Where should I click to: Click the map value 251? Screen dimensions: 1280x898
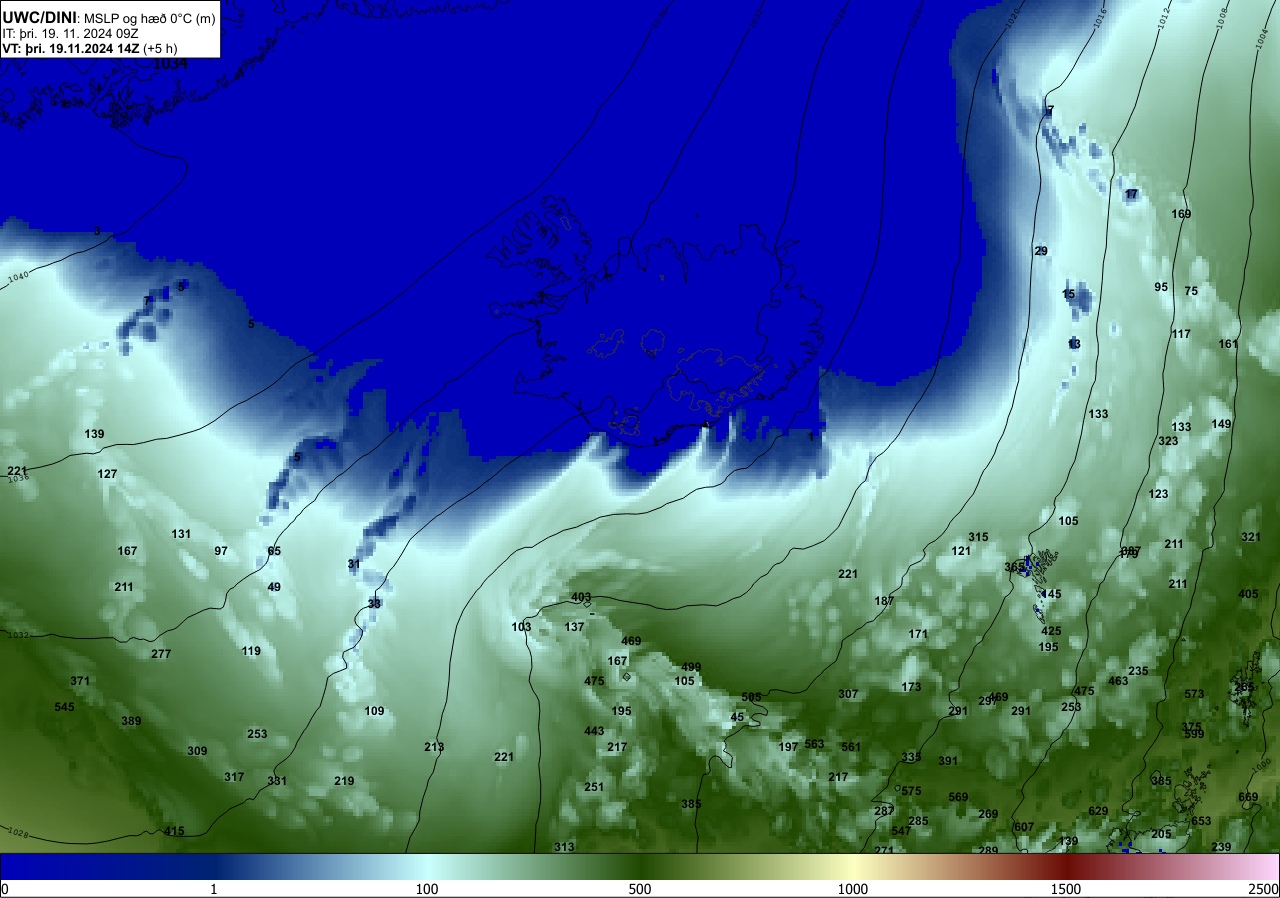(594, 787)
